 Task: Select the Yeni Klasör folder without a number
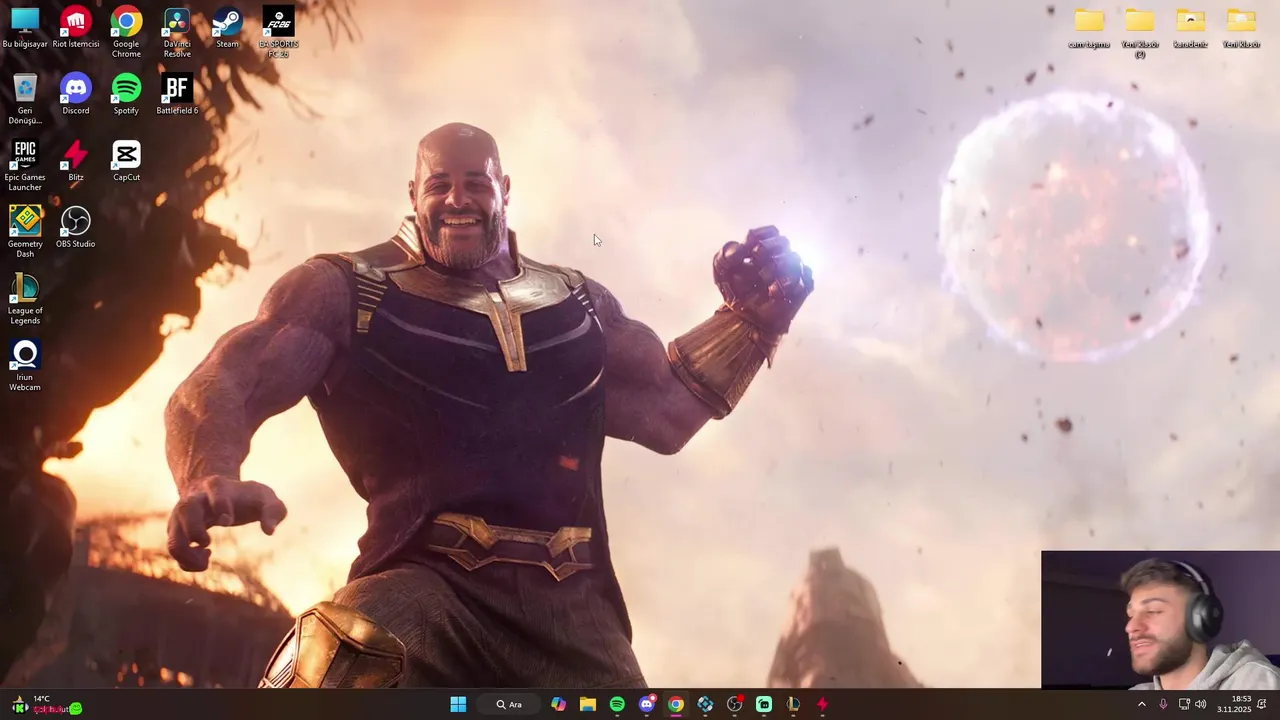(x=1241, y=28)
